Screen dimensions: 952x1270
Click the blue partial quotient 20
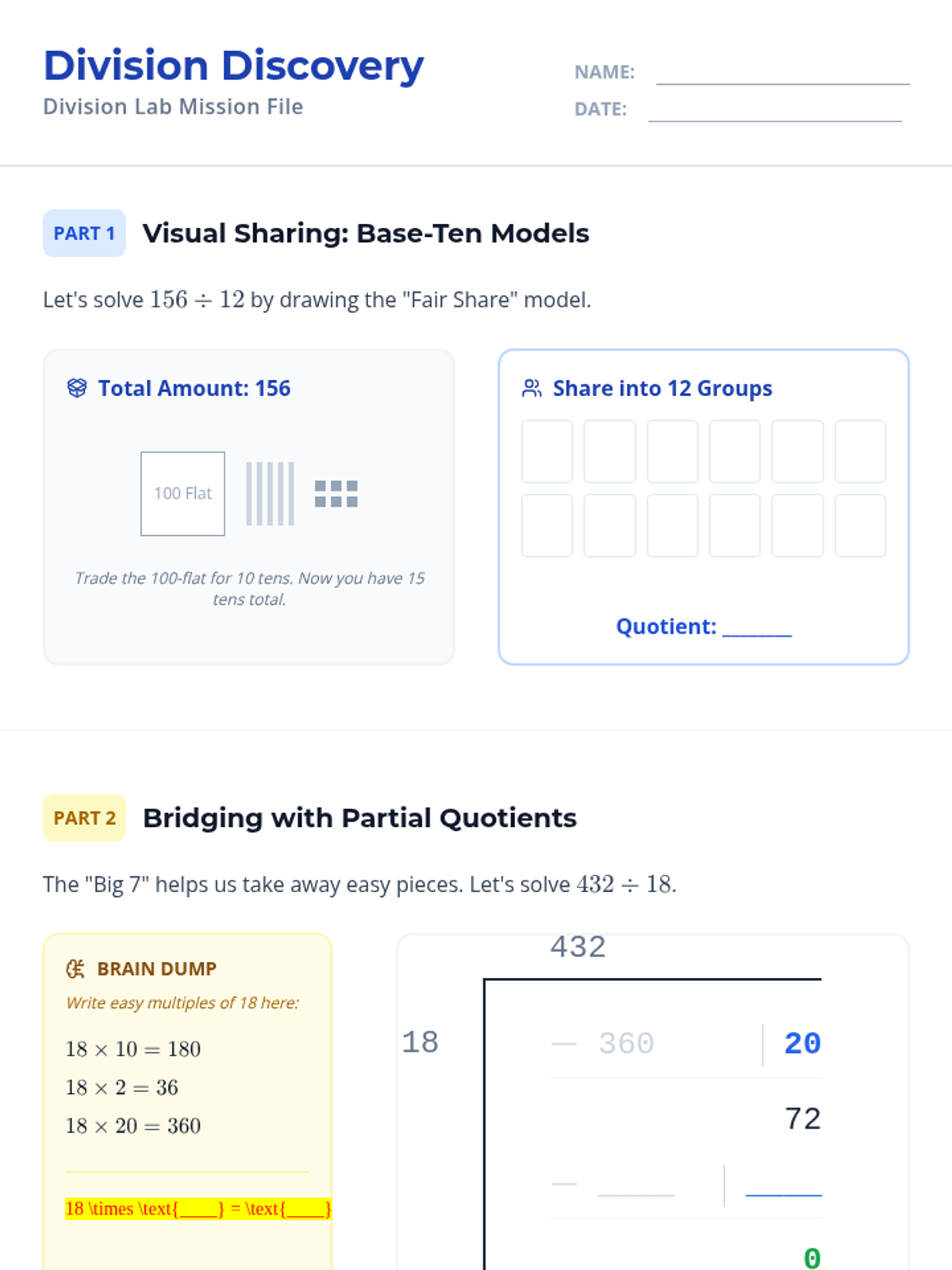coord(802,1044)
